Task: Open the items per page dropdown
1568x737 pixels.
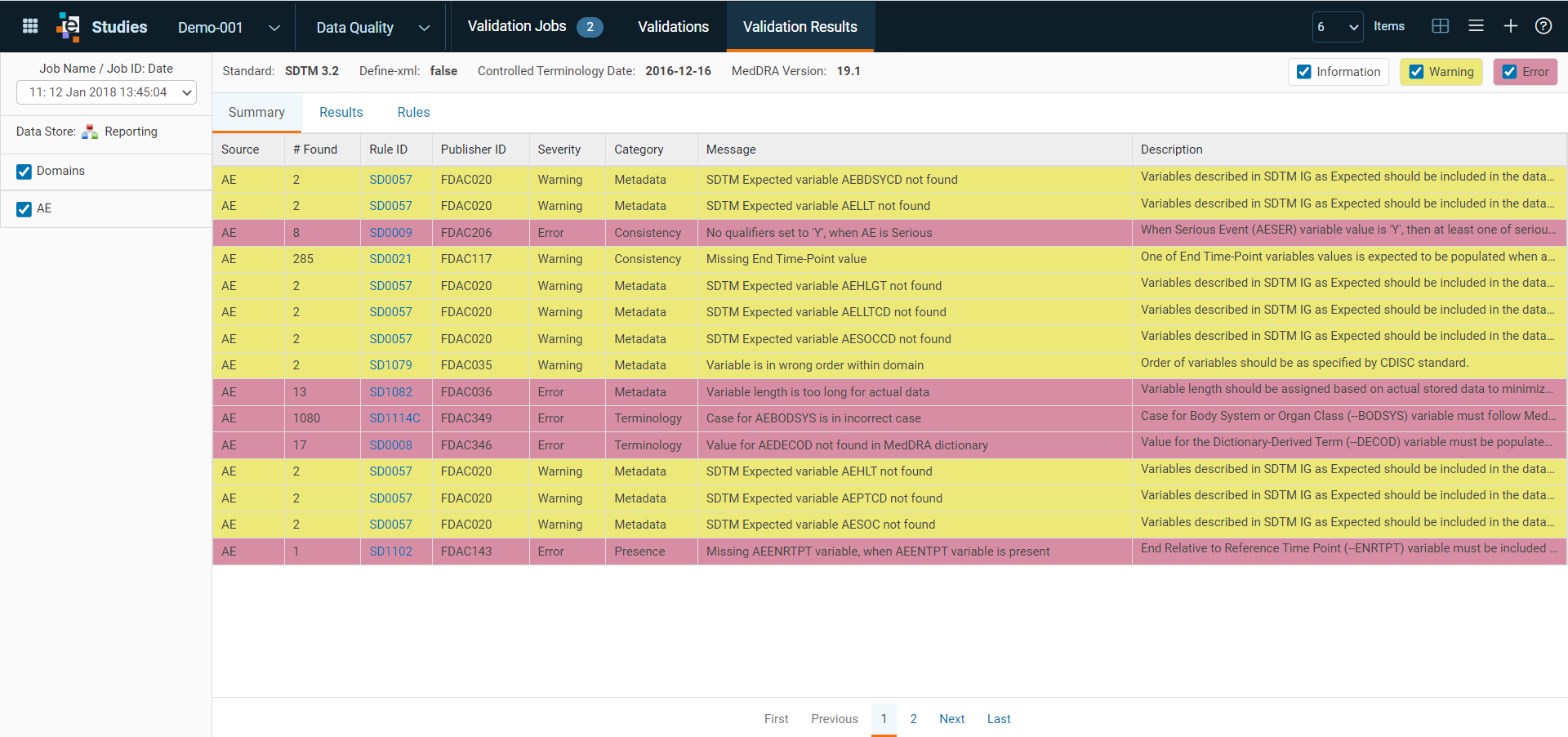Action: pyautogui.click(x=1338, y=27)
